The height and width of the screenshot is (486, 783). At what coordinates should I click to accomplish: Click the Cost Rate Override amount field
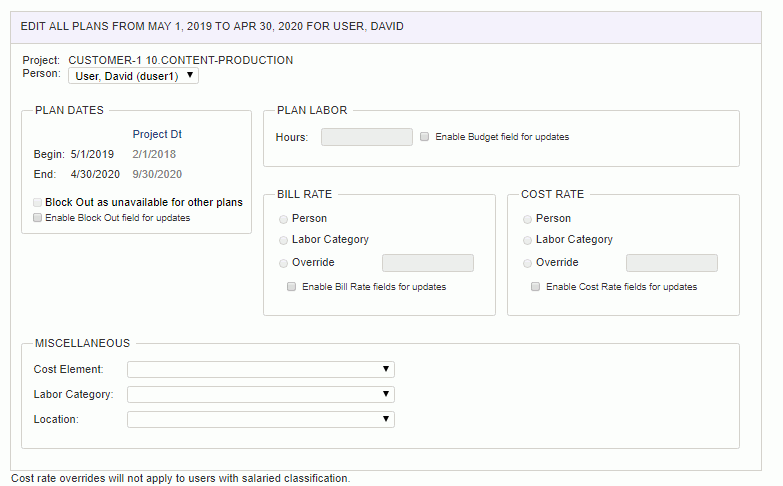(x=672, y=263)
